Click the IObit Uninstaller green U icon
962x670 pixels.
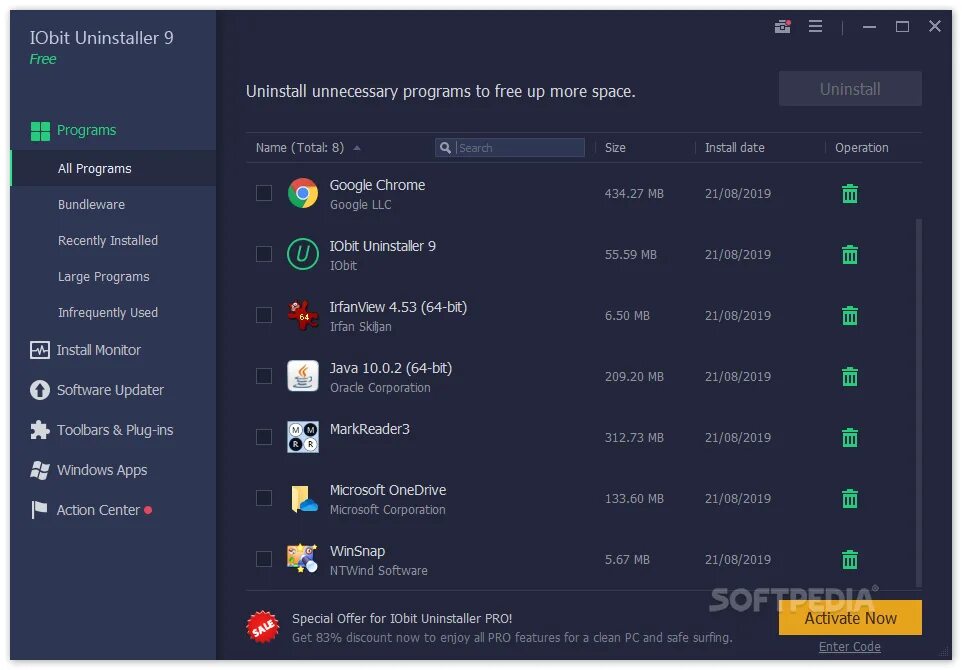coord(303,254)
